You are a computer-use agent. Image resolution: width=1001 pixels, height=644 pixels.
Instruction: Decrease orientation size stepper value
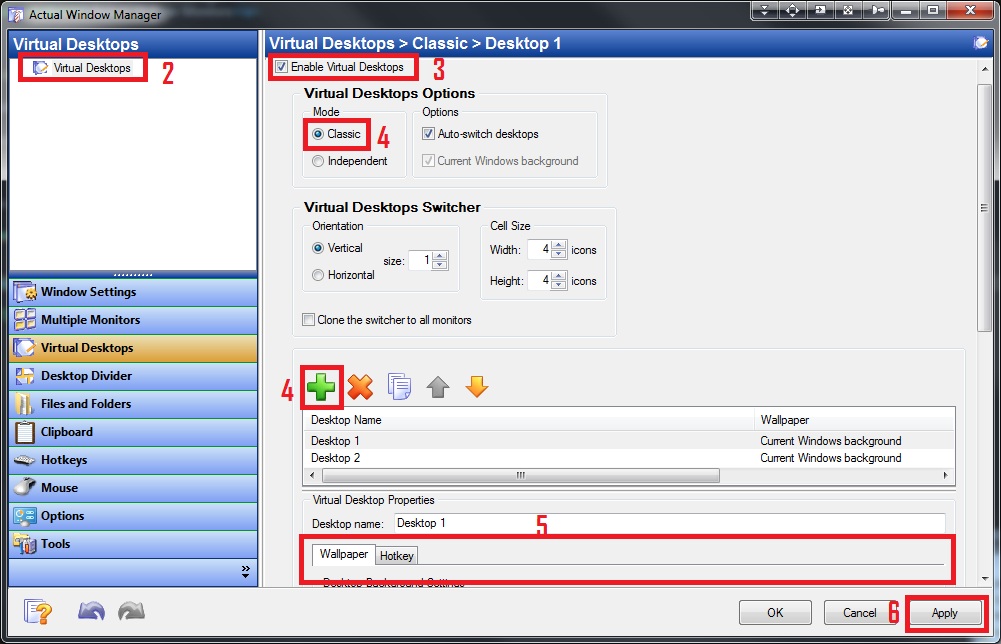440,264
